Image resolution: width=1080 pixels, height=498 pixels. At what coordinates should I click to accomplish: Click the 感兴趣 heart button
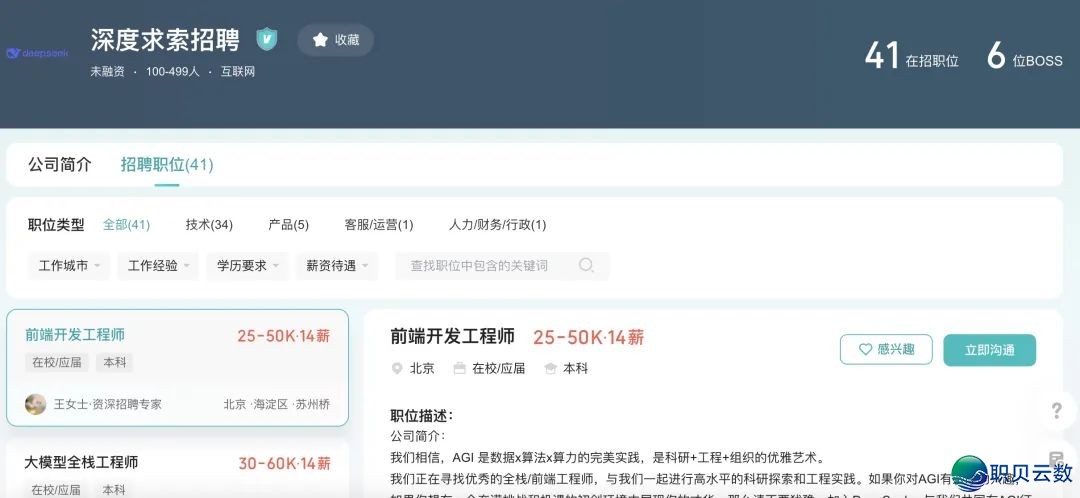click(x=886, y=349)
